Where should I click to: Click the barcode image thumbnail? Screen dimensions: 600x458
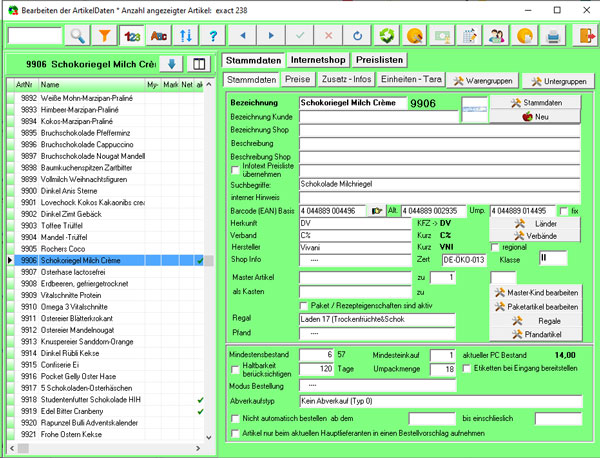pyautogui.click(x=475, y=109)
